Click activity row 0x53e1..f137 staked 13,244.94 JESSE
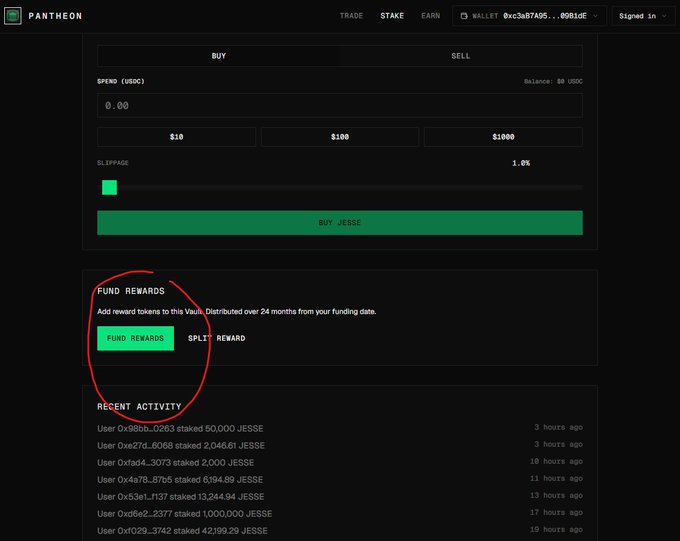The image size is (680, 541). pyautogui.click(x=340, y=496)
